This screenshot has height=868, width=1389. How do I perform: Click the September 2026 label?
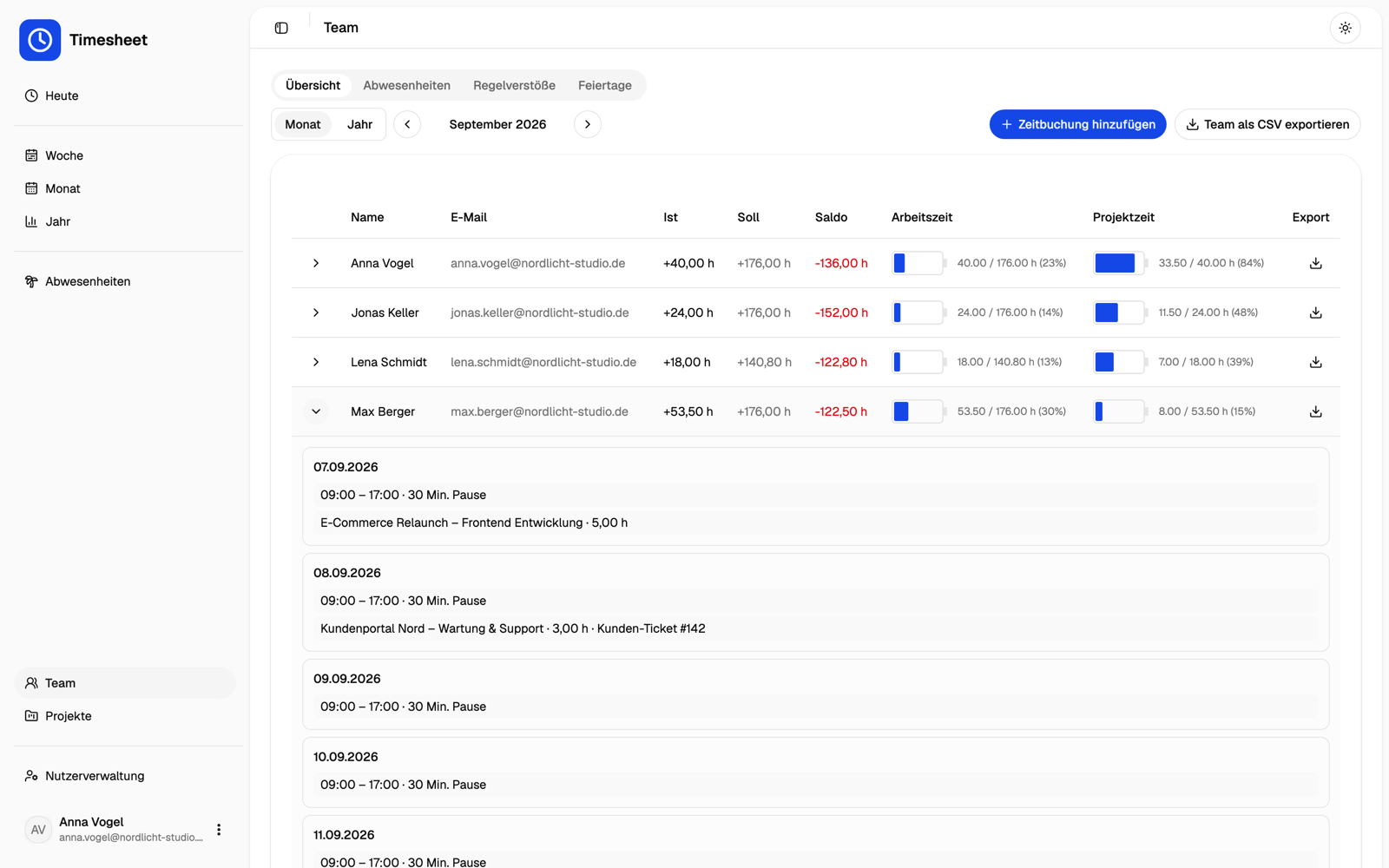pos(497,124)
